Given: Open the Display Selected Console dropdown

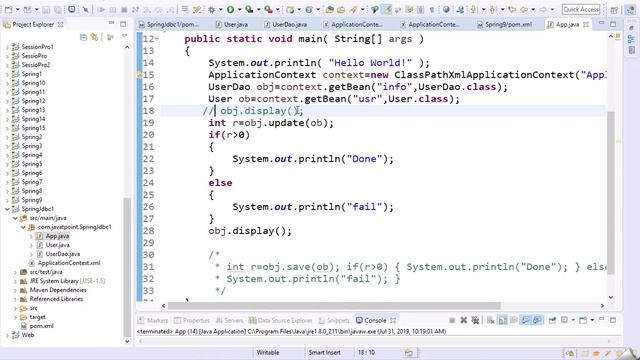Looking at the screenshot, I should pyautogui.click(x=573, y=320).
